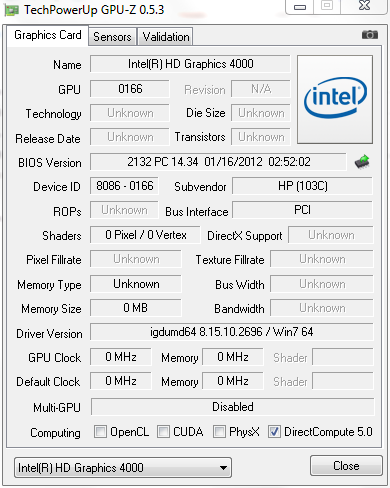The image size is (390, 488).
Task: Click the Memory Type Unknown field
Action: (136, 284)
